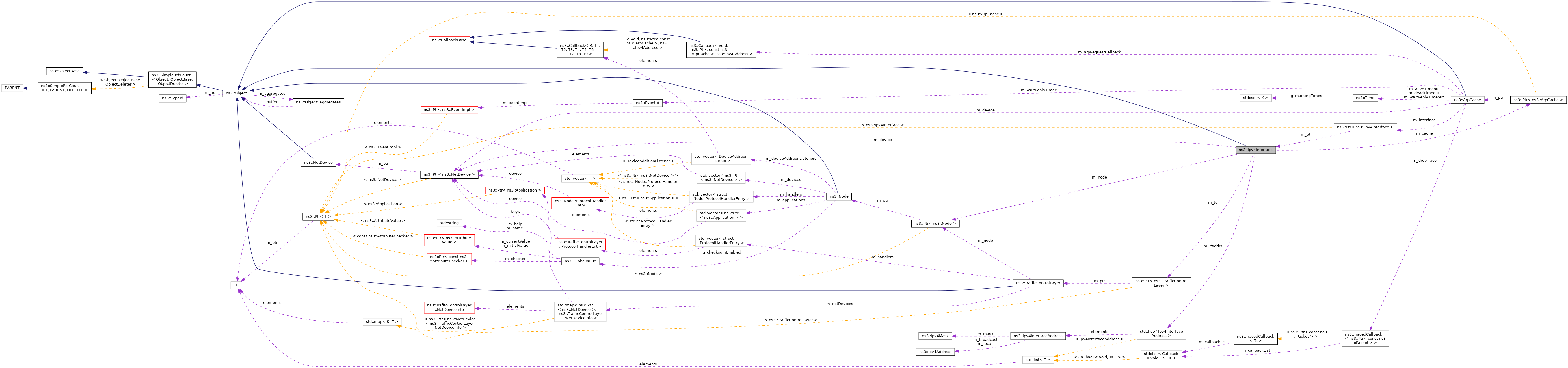Open the ns3::Object class node
Image resolution: width=1568 pixels, height=368 pixels.
(x=237, y=93)
